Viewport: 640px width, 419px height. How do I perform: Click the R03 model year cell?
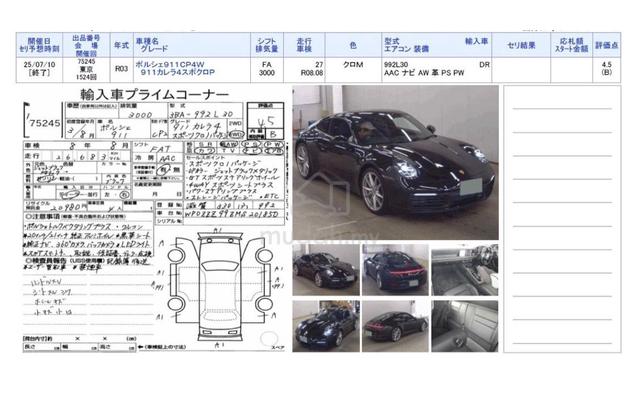click(121, 69)
